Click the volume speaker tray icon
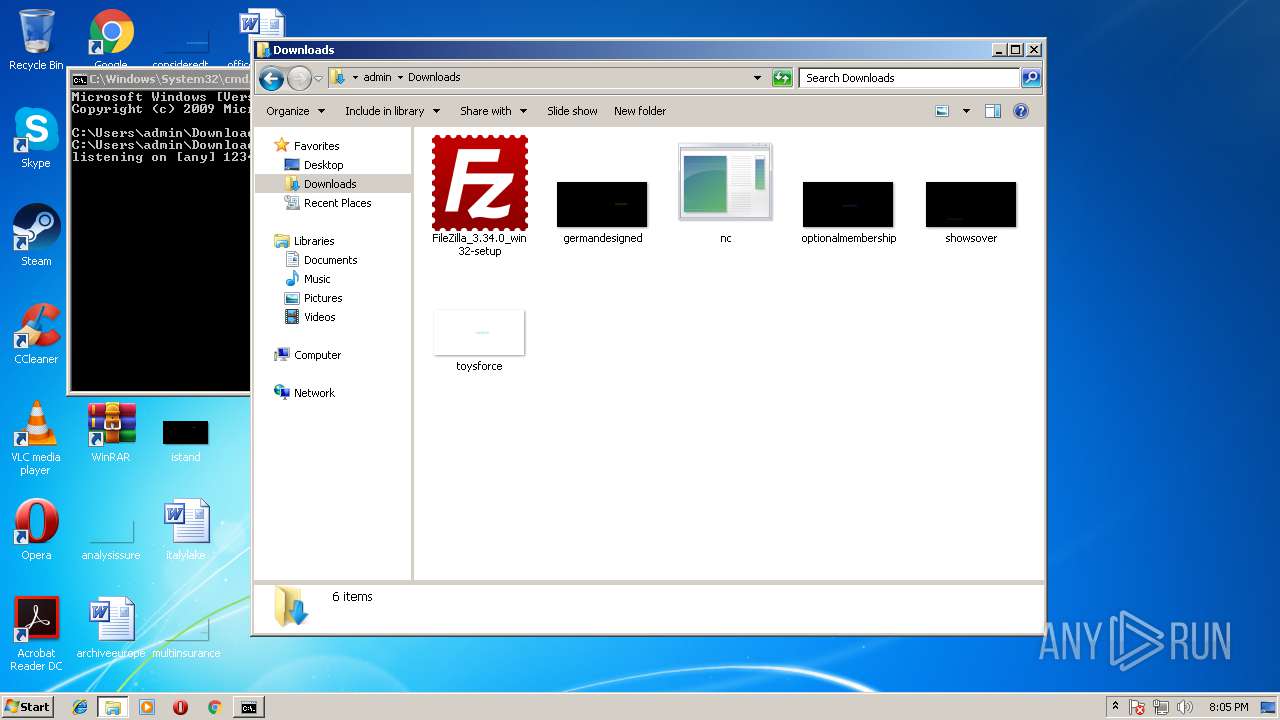 pyautogui.click(x=1185, y=707)
